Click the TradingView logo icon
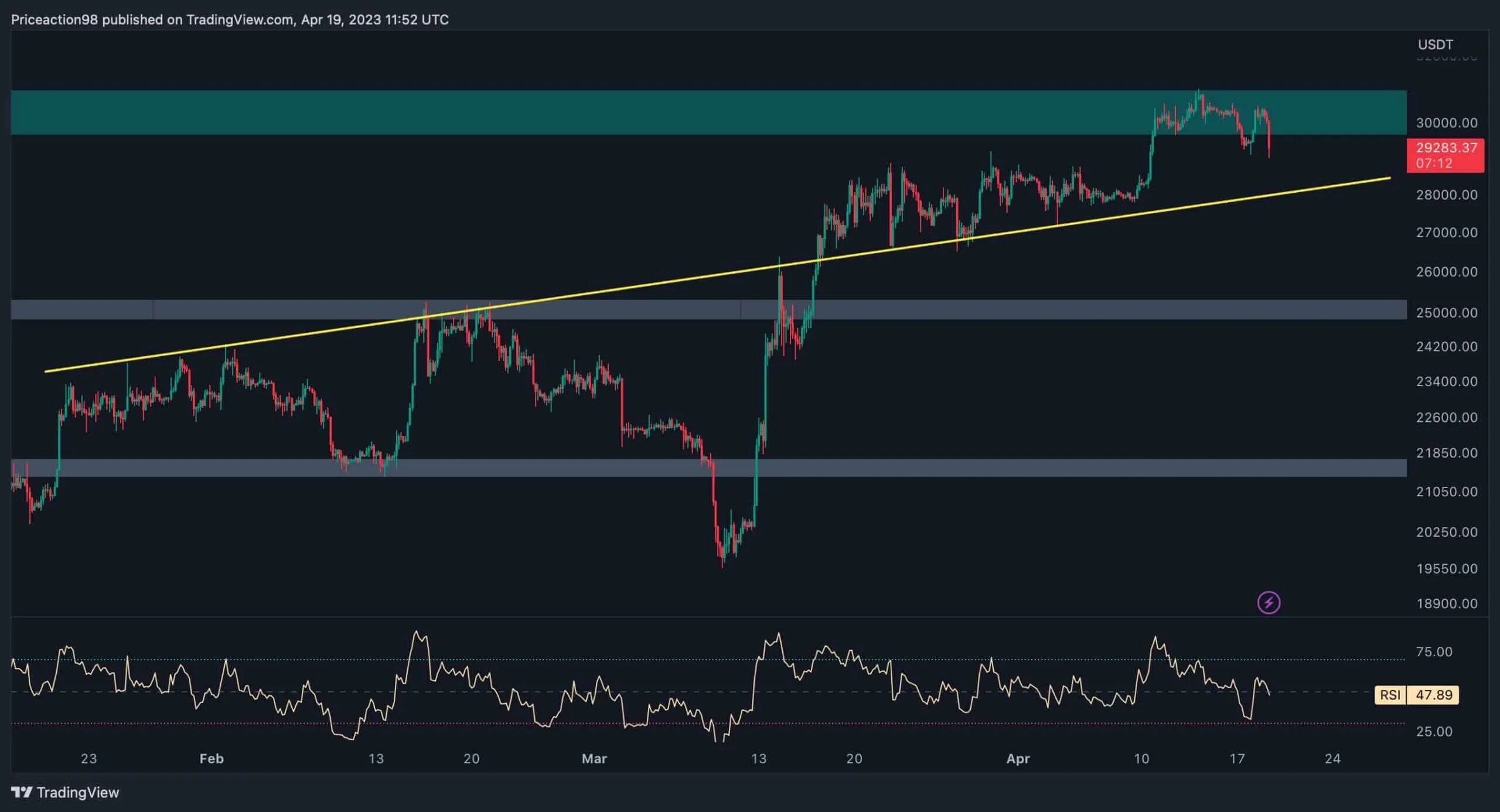The height and width of the screenshot is (812, 1500). [22, 792]
